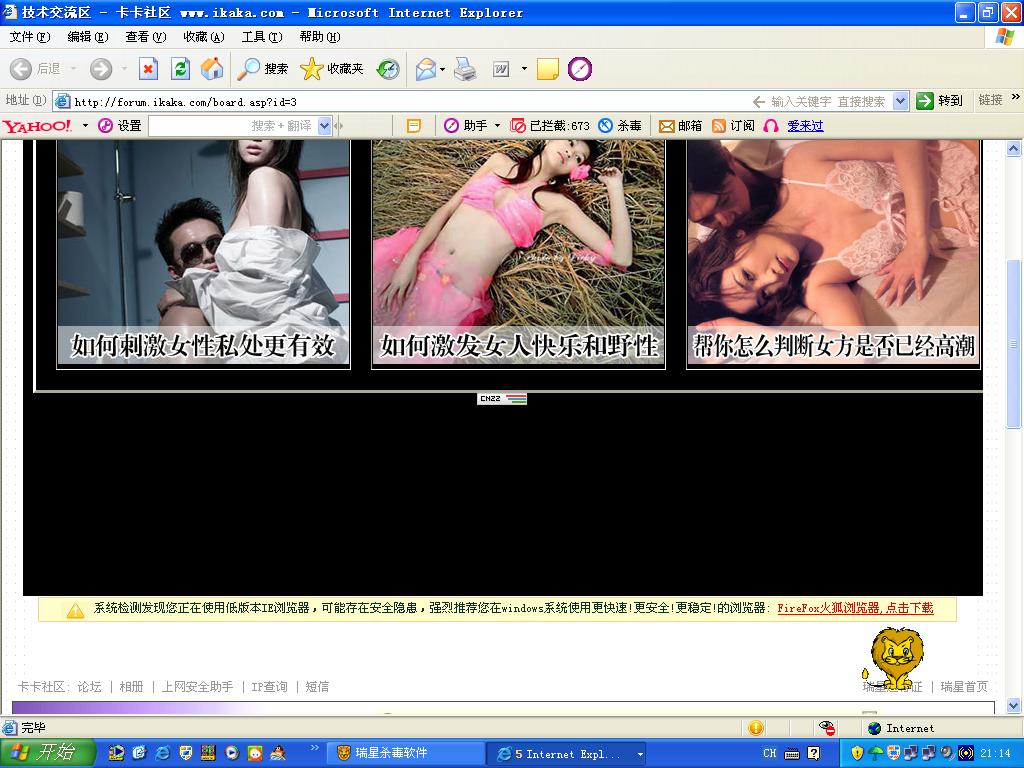Open the Yahoo search box dropdown arrow
Screen dimensions: 1024x768
(324, 126)
